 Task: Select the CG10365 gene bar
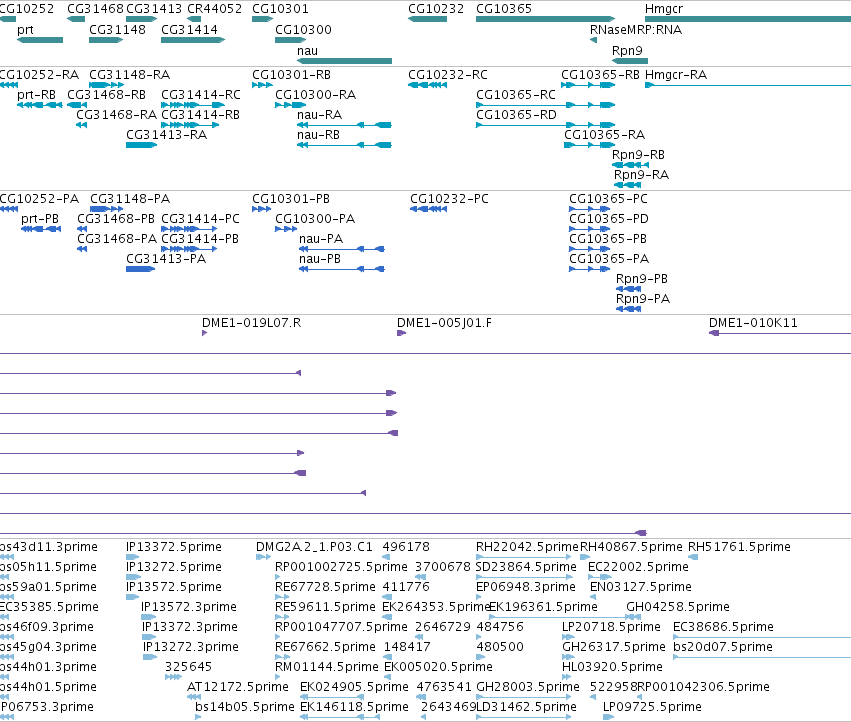tap(545, 19)
